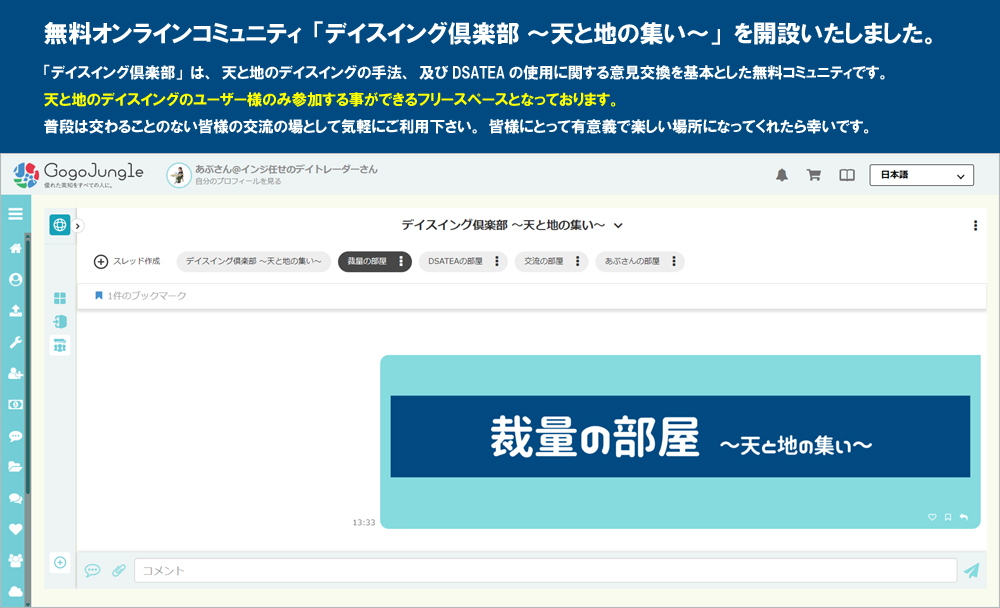
Task: Expand the デイスイング倶楽部 title dropdown chevron
Action: [618, 225]
